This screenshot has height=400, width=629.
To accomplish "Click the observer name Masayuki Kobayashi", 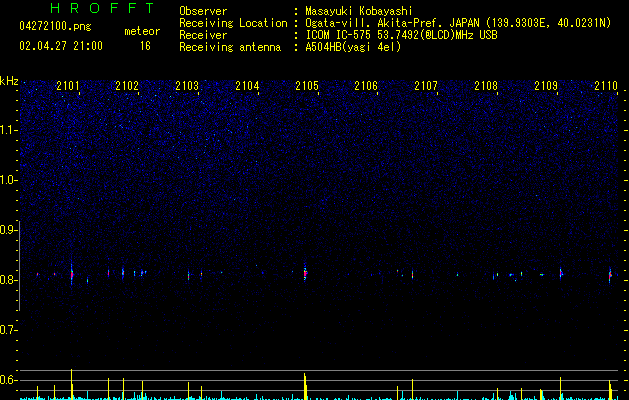I will 359,11.
